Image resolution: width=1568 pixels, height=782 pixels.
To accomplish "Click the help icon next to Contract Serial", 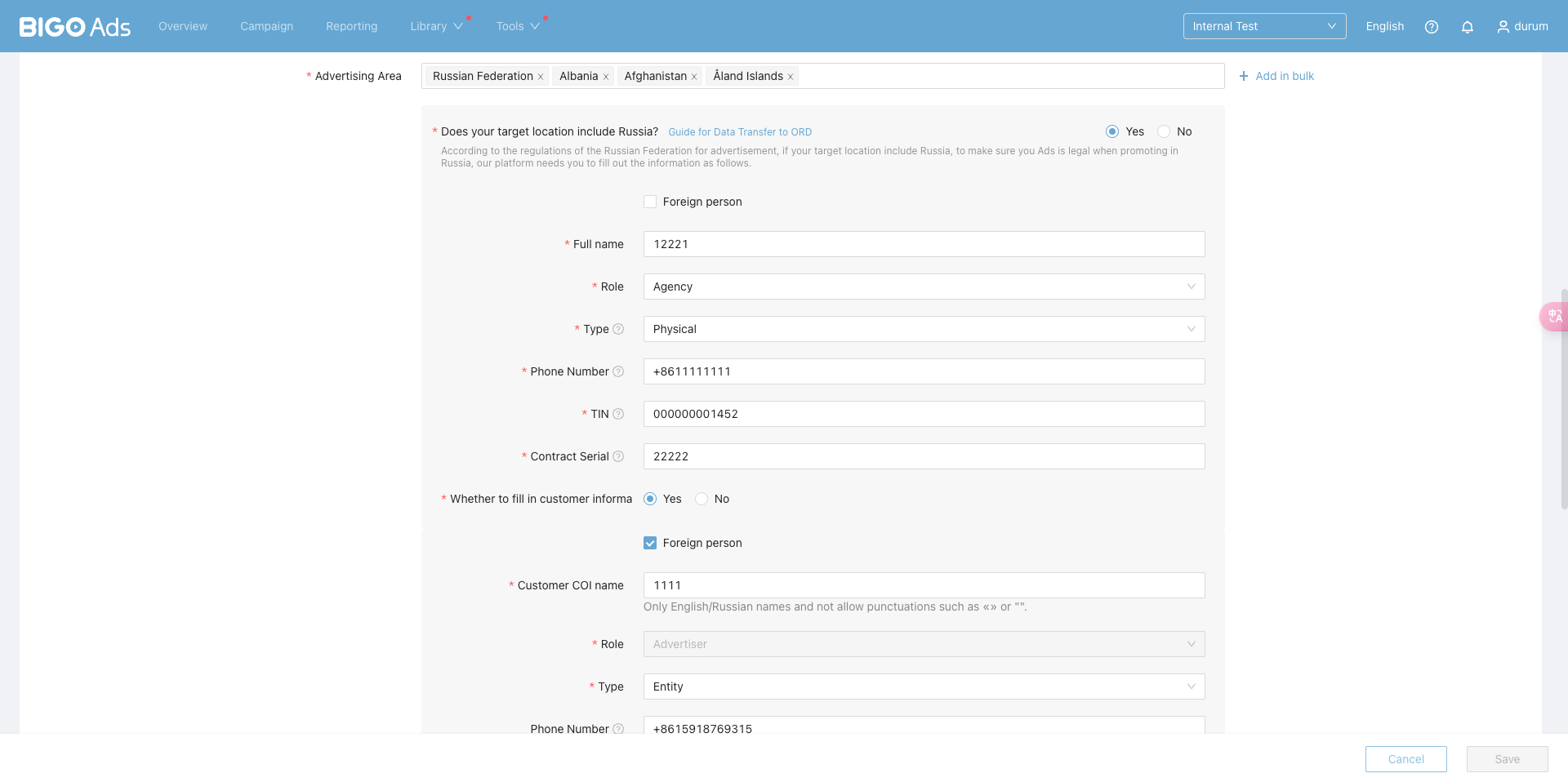I will coord(618,456).
